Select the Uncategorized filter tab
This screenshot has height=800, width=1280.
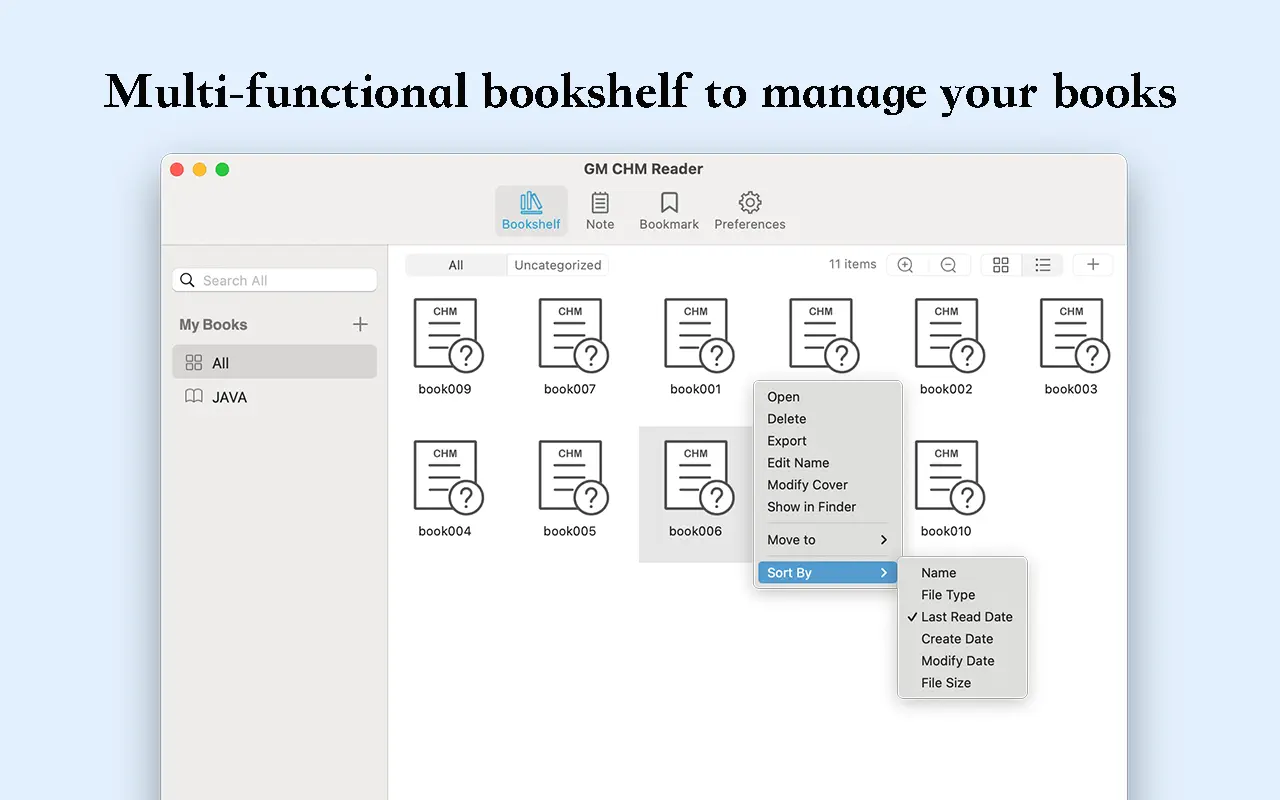[558, 265]
